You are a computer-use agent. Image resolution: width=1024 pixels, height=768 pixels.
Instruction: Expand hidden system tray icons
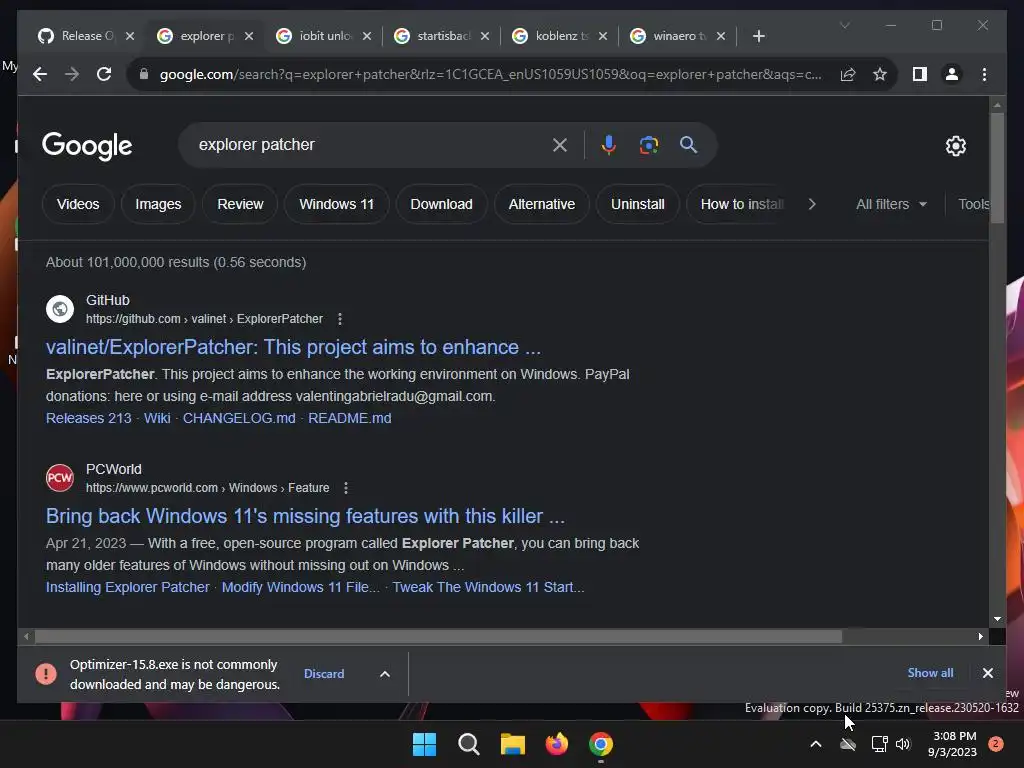coord(816,744)
